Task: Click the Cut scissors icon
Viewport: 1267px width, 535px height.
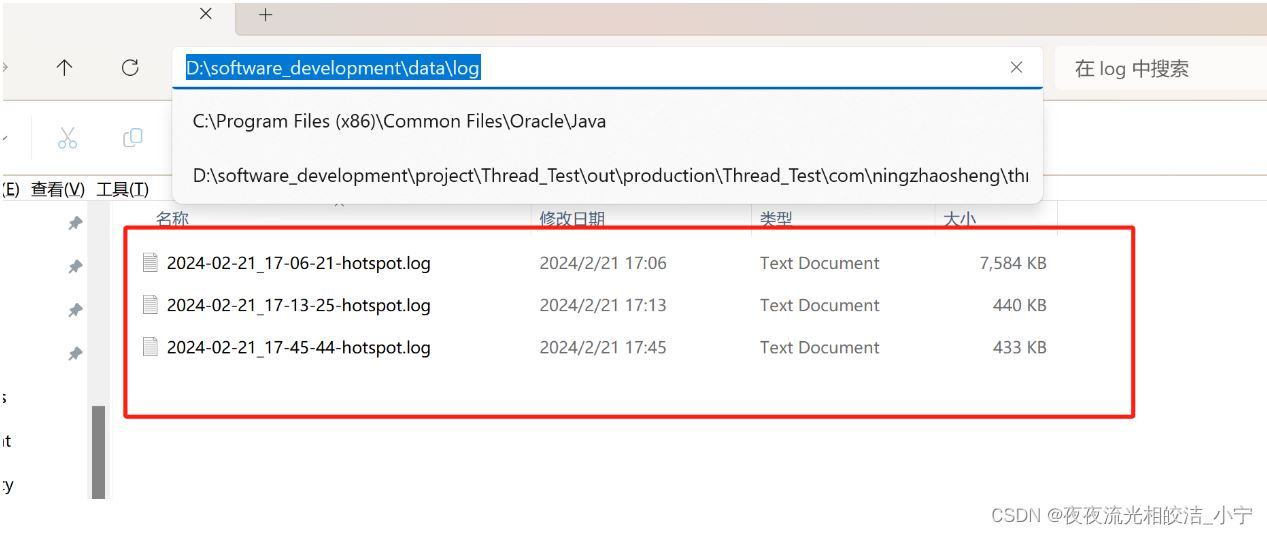Action: (67, 138)
